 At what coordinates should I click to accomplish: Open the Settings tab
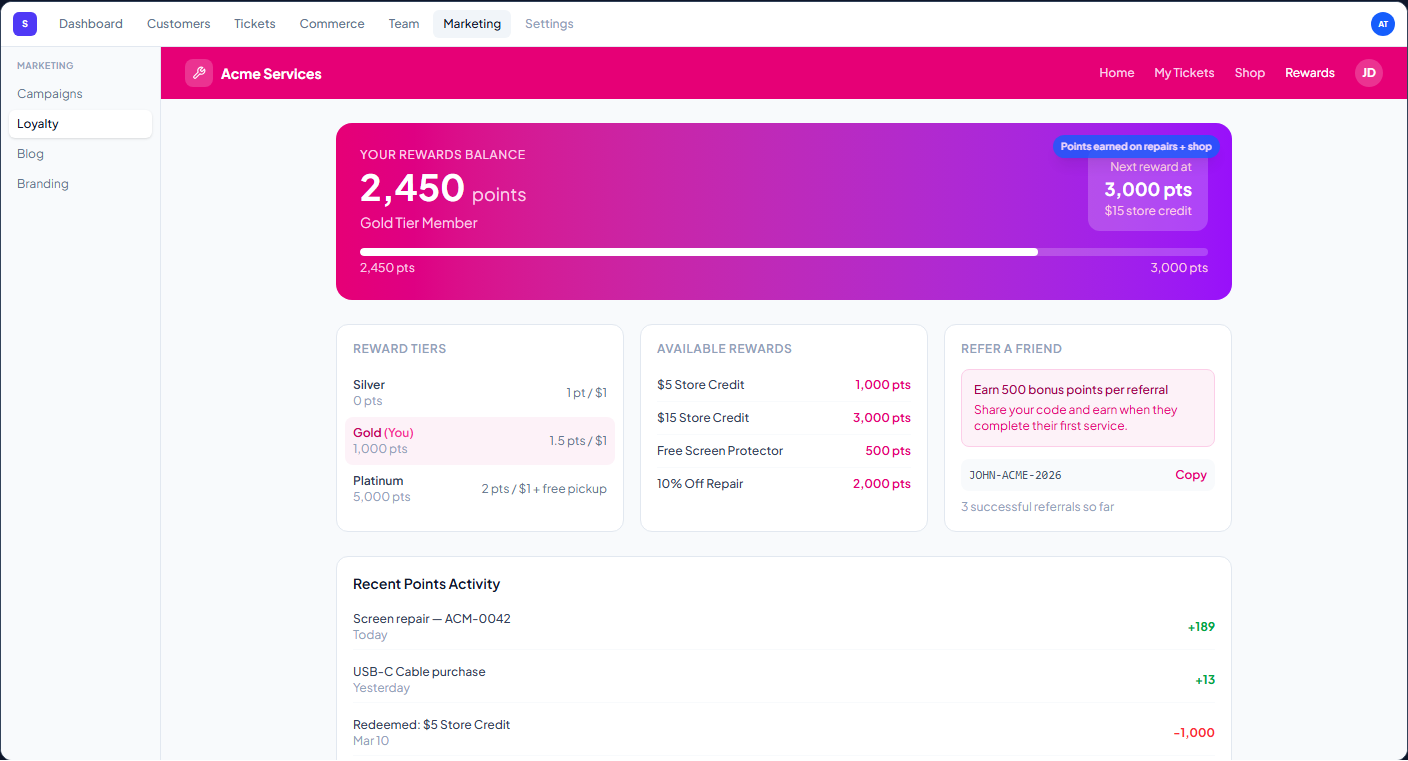click(549, 24)
